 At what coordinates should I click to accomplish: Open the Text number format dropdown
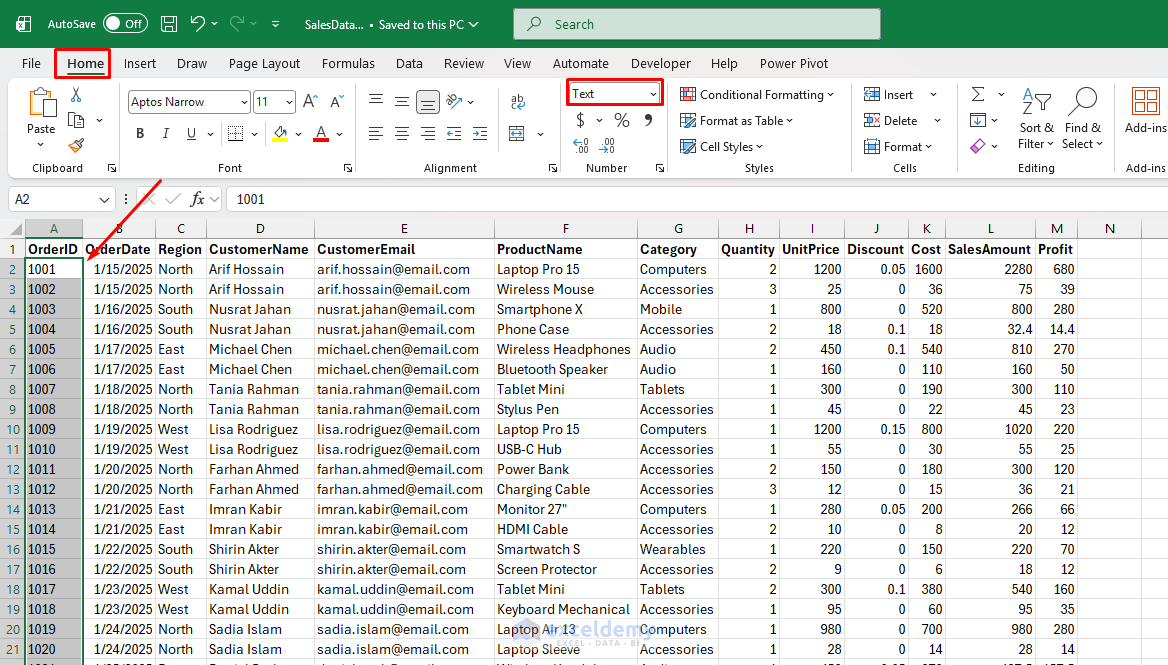[653, 94]
